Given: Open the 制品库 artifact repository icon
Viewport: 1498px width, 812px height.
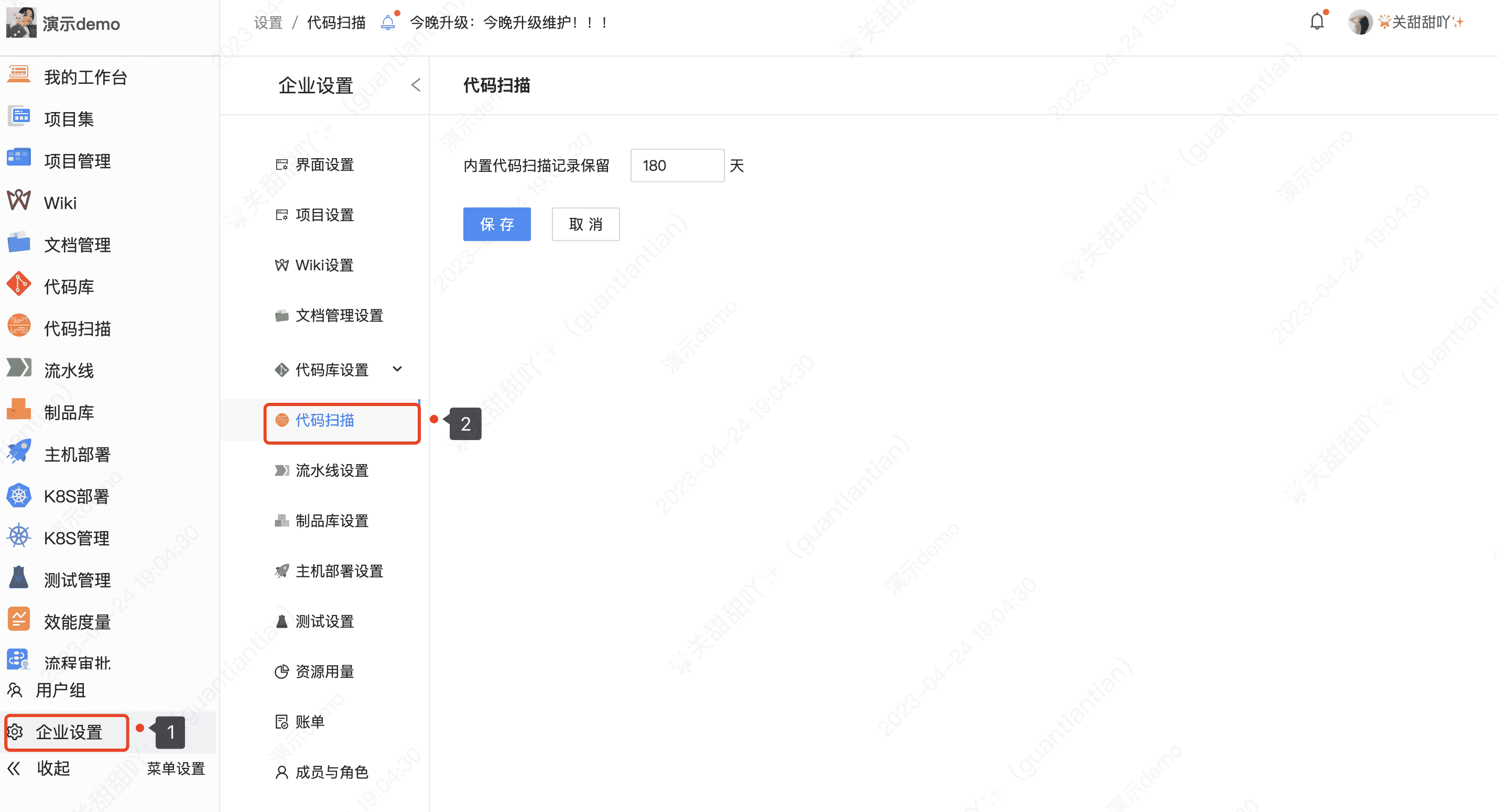Looking at the screenshot, I should [18, 412].
